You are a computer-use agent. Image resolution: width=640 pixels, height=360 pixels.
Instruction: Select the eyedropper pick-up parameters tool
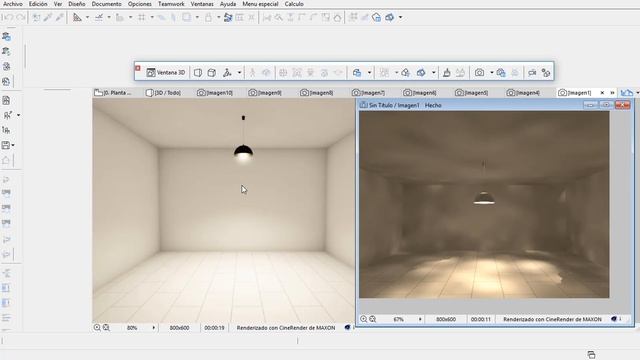point(48,18)
